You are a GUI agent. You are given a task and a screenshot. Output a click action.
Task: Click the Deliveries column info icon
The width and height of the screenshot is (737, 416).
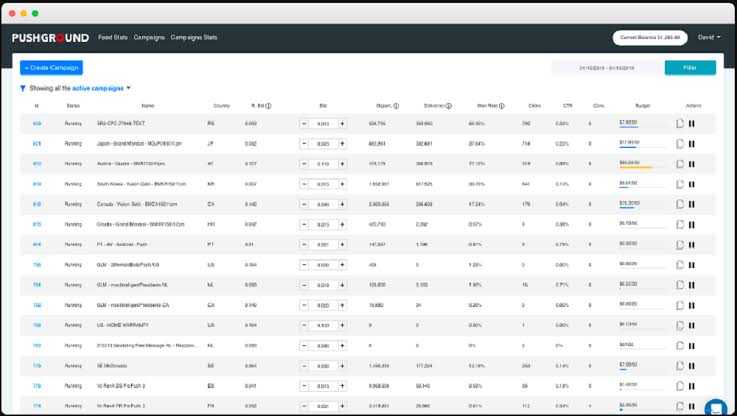[448, 105]
